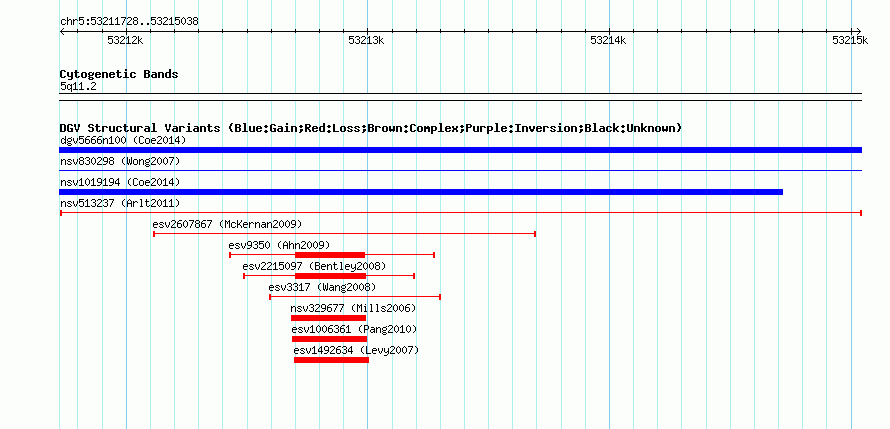890x429 pixels.
Task: Select the thin red nsv513237 loss line
Action: [460, 213]
